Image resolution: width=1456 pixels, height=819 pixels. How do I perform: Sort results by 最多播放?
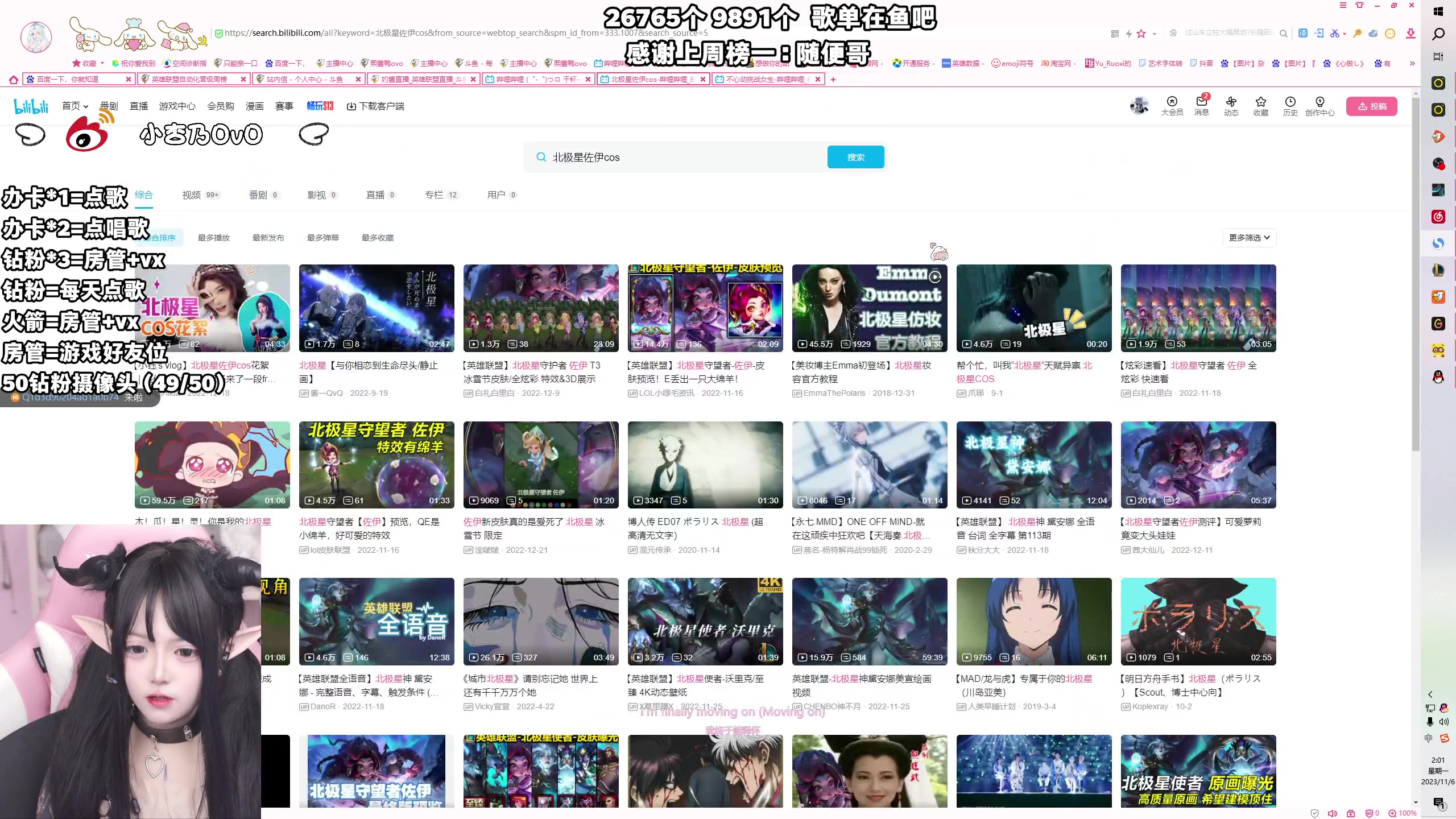click(x=214, y=238)
